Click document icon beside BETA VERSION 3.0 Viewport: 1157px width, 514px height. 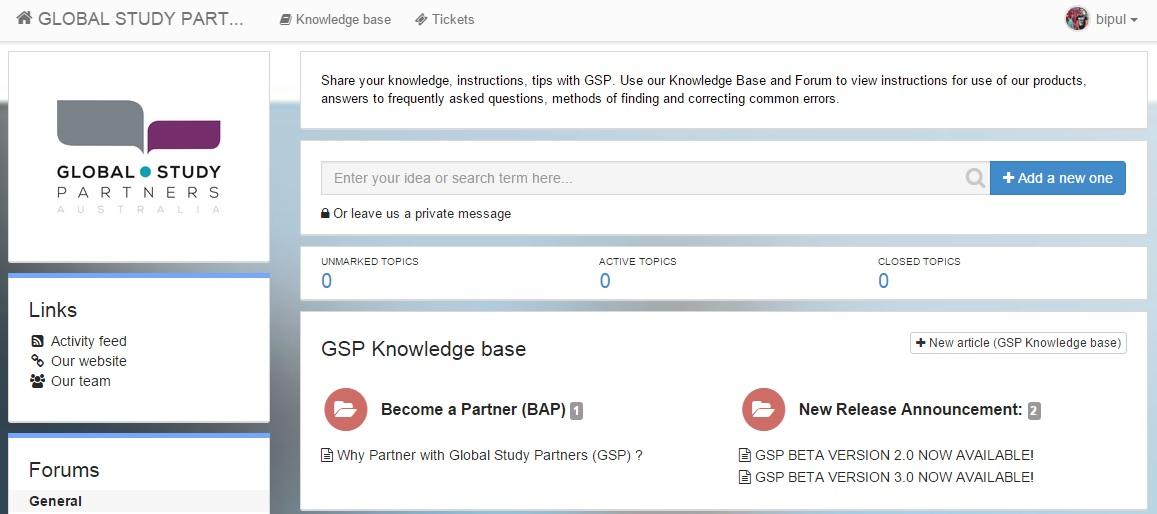pos(745,478)
